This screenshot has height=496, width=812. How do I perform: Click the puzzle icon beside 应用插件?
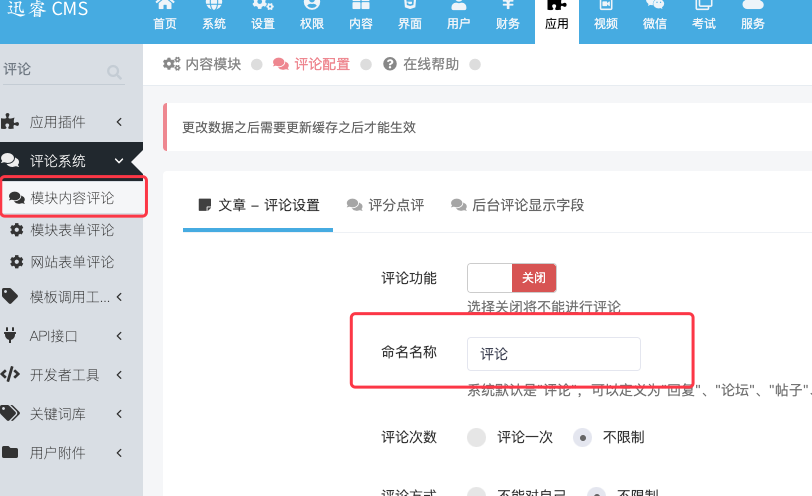[10, 122]
